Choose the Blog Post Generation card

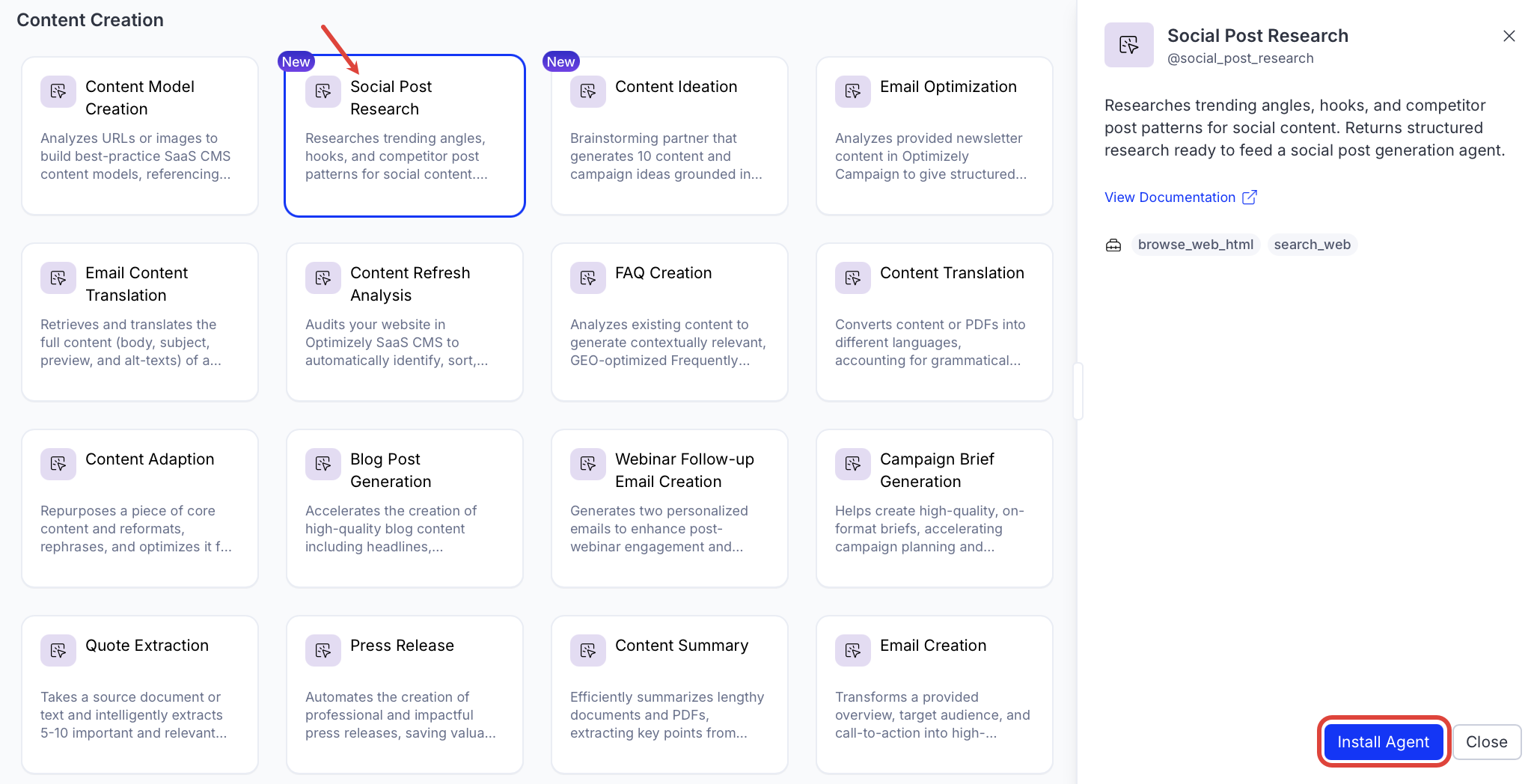[404, 508]
